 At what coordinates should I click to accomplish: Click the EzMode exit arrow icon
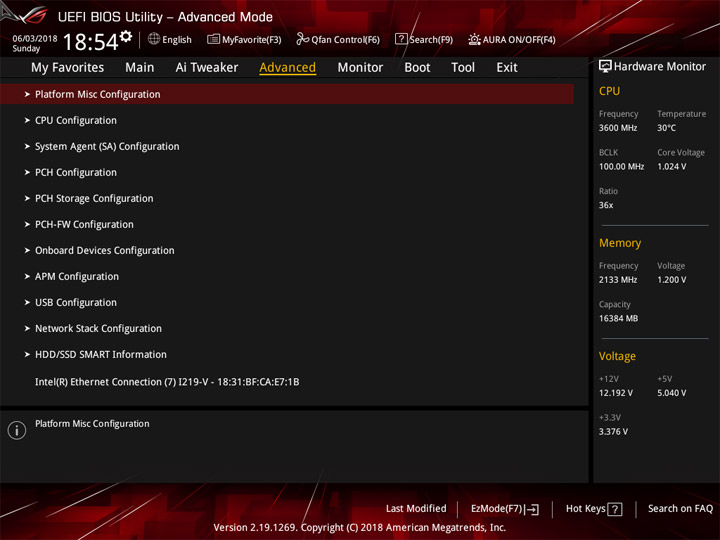(x=532, y=509)
